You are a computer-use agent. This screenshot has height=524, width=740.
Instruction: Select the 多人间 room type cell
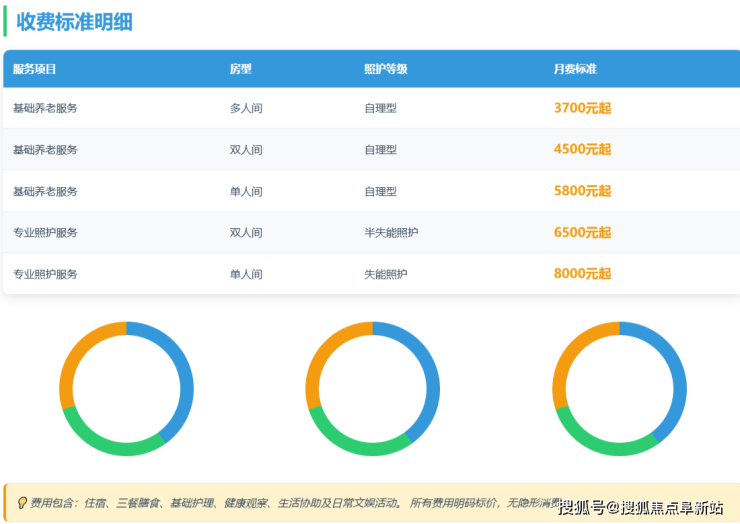(x=246, y=108)
